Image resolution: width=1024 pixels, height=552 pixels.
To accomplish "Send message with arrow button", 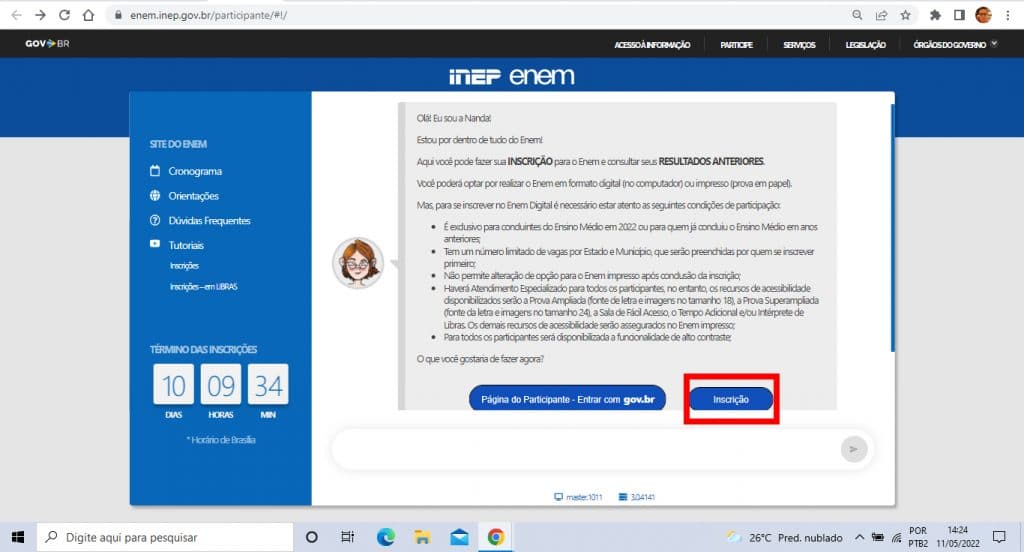I will (854, 449).
